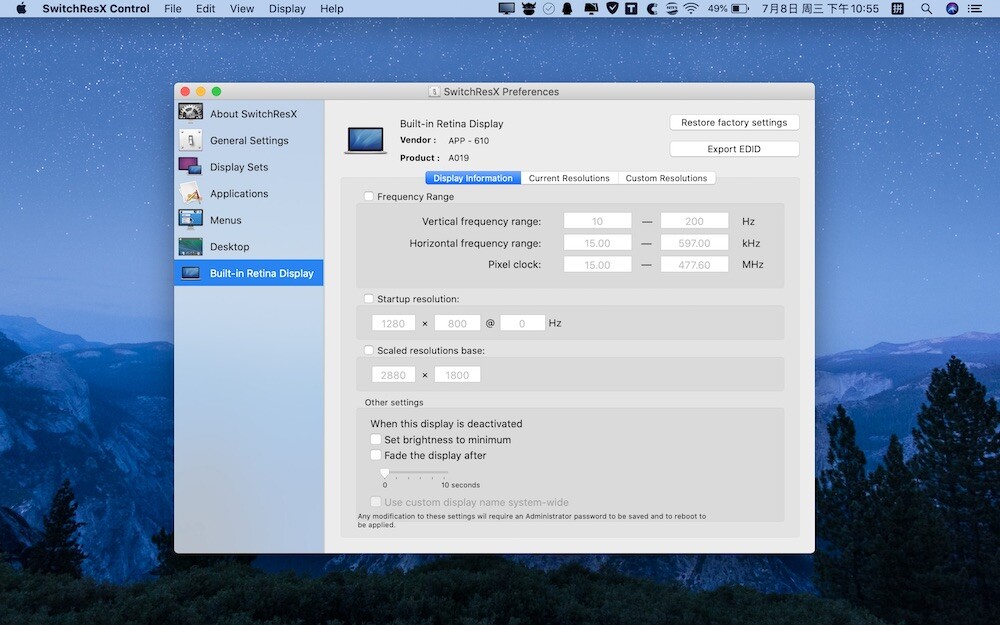
Task: Open the File menu
Action: point(173,8)
